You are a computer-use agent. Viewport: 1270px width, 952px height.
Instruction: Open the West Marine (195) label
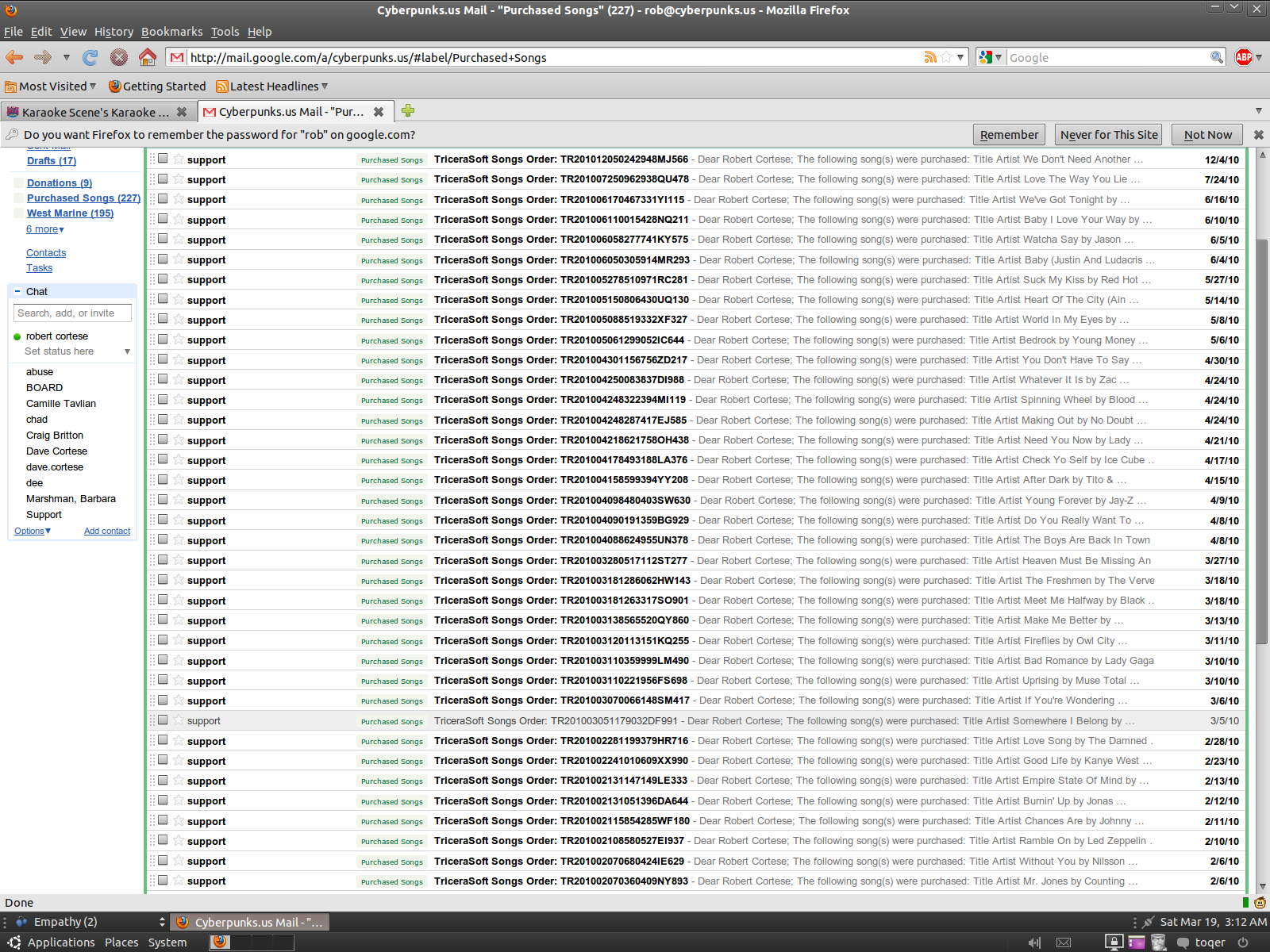click(70, 213)
